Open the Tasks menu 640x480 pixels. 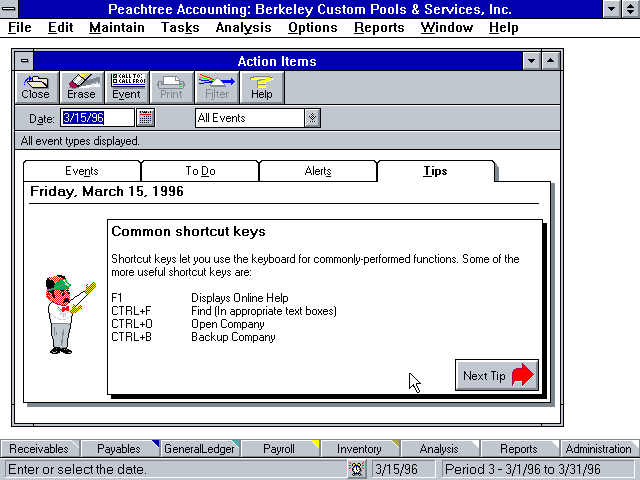point(180,27)
